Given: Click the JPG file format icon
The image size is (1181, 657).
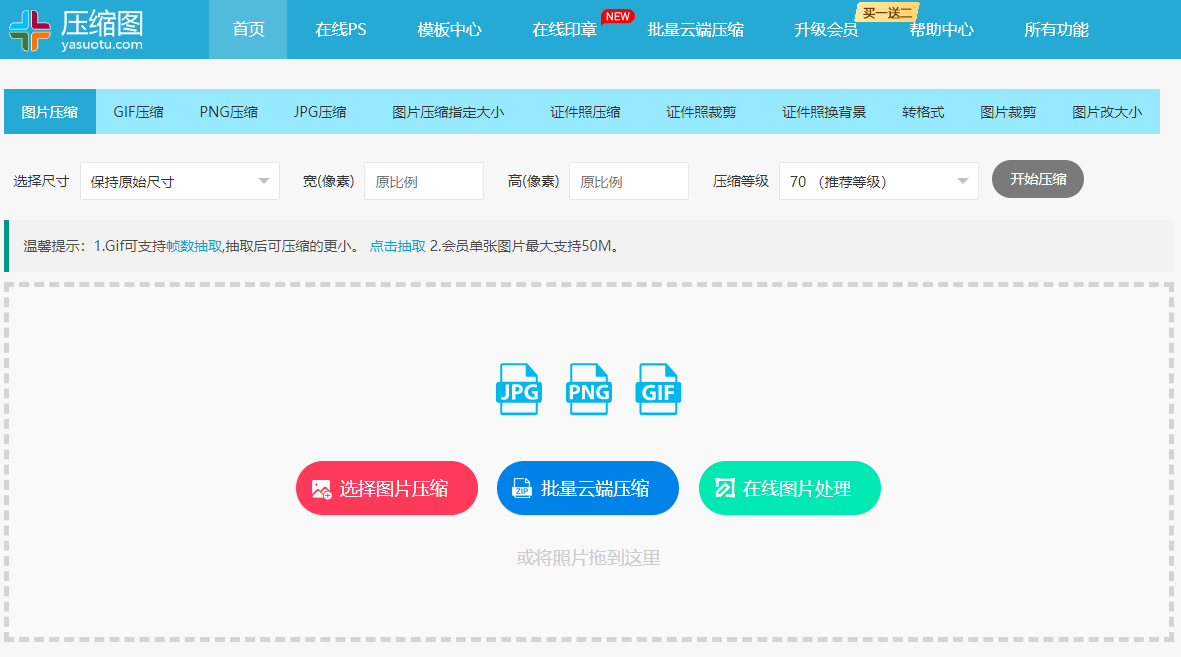Looking at the screenshot, I should click(x=518, y=389).
